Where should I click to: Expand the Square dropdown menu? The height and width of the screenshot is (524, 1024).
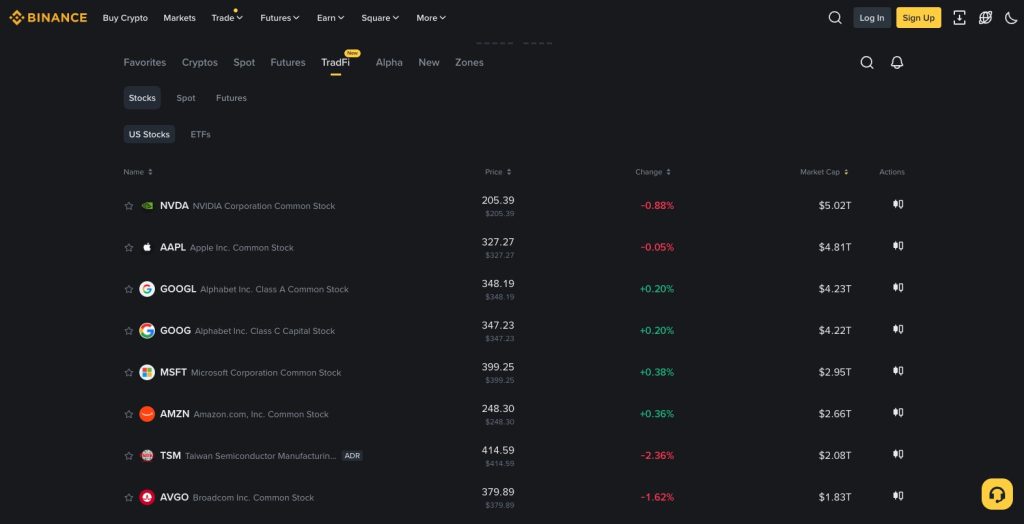(380, 18)
